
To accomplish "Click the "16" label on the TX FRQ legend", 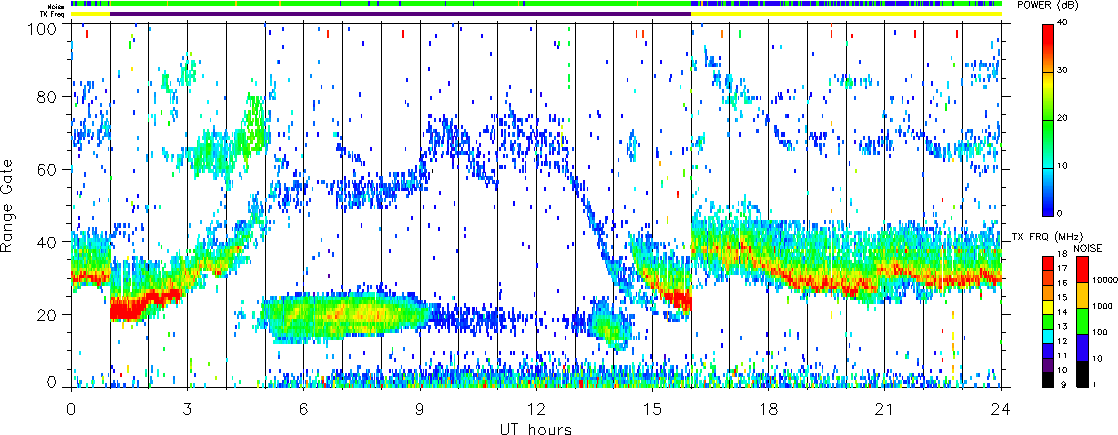I will (x=1062, y=283).
